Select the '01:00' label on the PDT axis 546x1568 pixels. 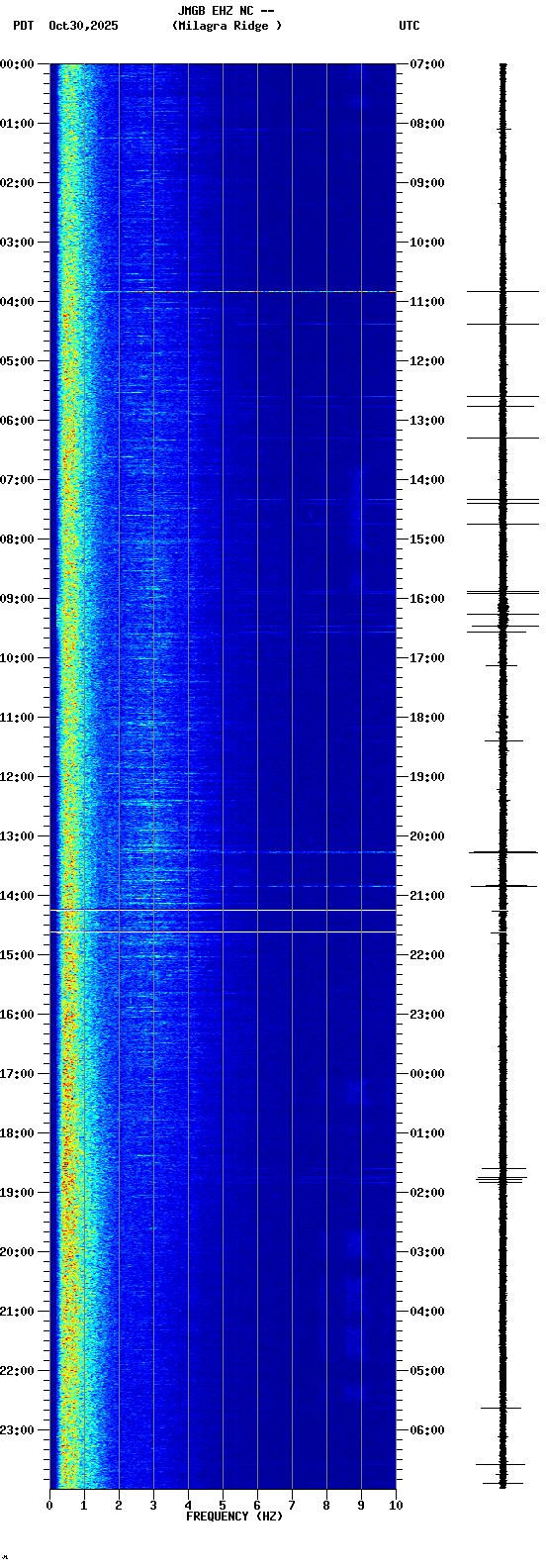pos(17,124)
